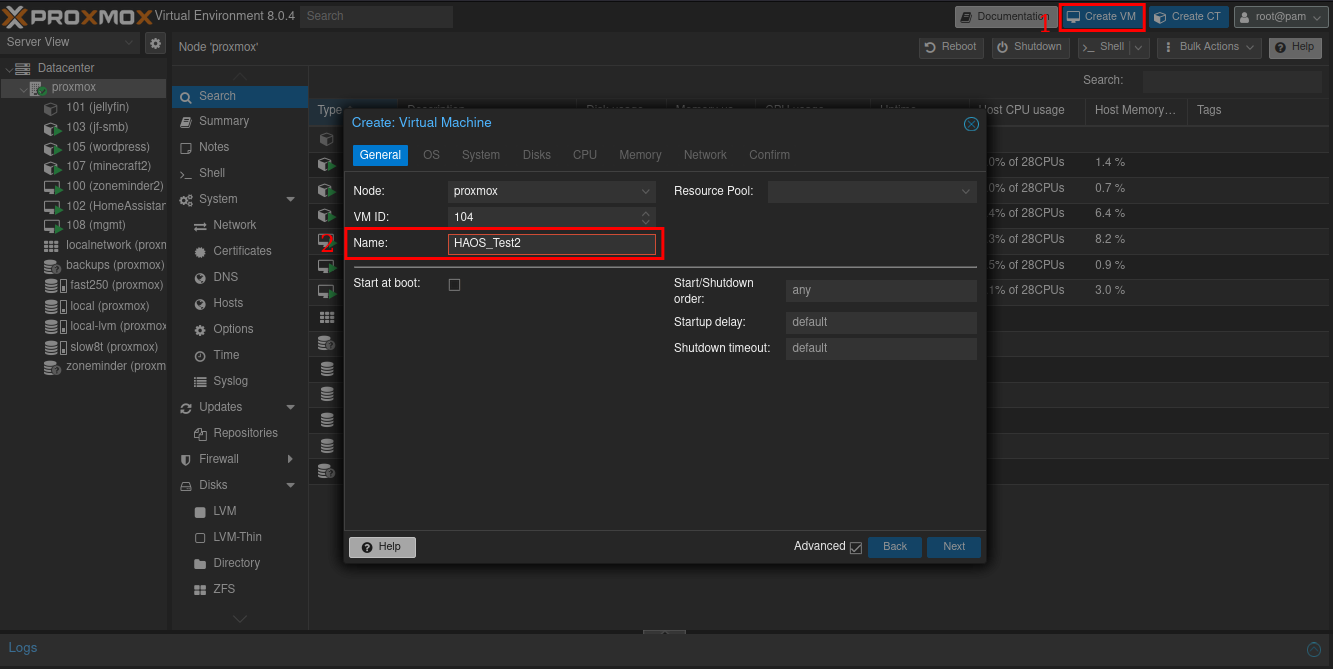Collapse the proxmox node in tree
This screenshot has height=669, width=1333.
click(x=22, y=88)
